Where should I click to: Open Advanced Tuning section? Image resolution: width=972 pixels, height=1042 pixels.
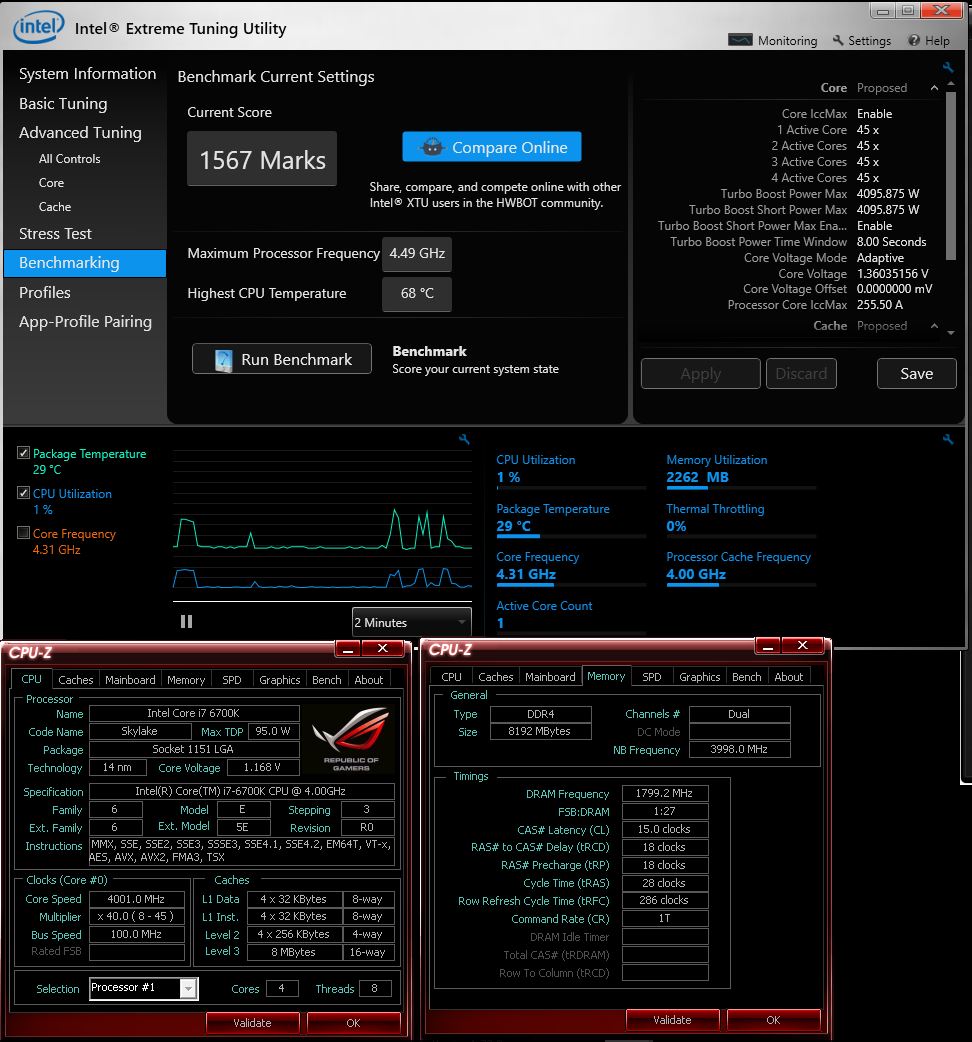coord(80,133)
